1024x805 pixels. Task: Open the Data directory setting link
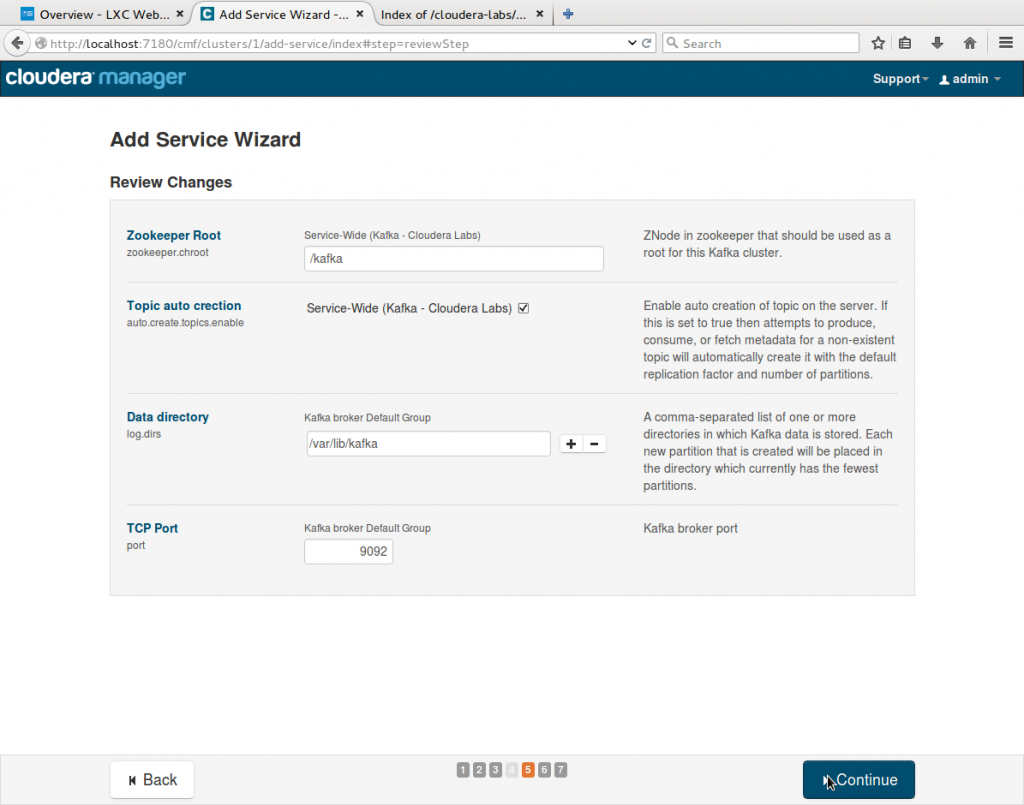168,417
